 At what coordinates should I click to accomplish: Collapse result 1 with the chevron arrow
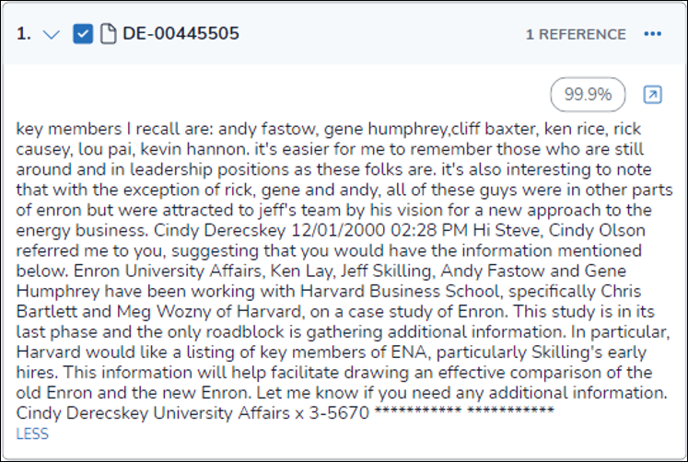tap(55, 34)
